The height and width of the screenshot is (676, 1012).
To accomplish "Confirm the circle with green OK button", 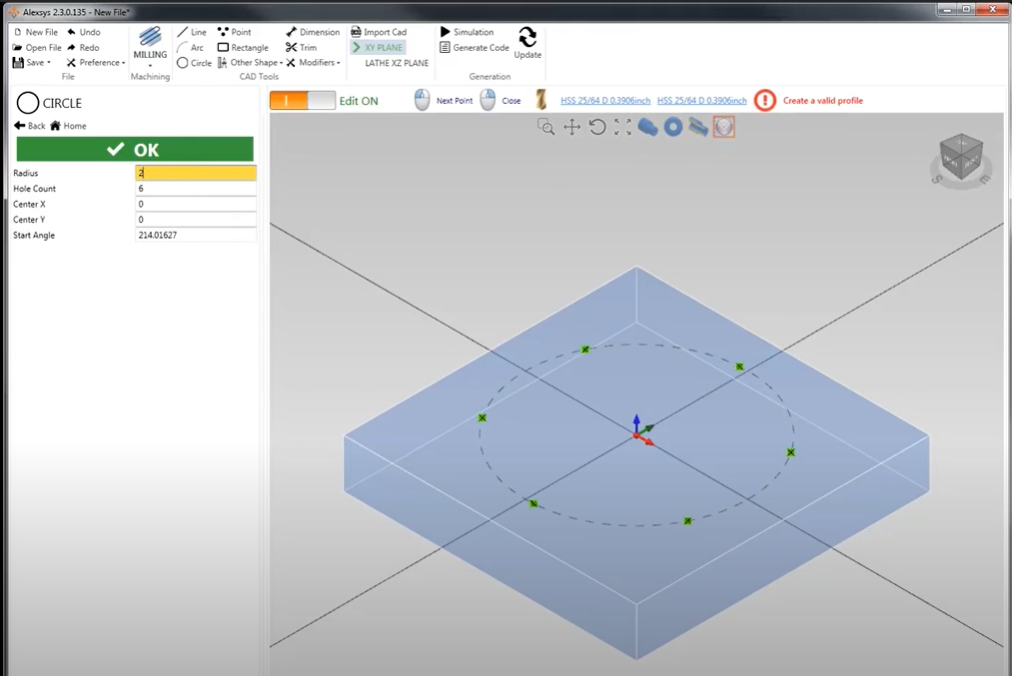I will 135,149.
